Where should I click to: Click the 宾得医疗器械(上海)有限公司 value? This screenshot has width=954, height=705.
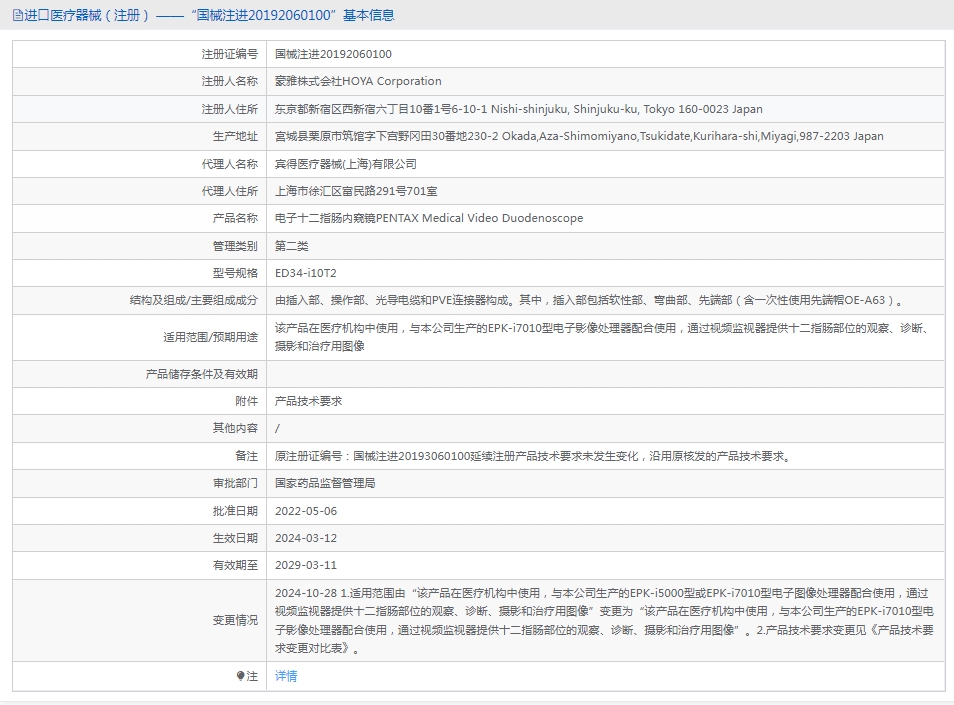346,164
